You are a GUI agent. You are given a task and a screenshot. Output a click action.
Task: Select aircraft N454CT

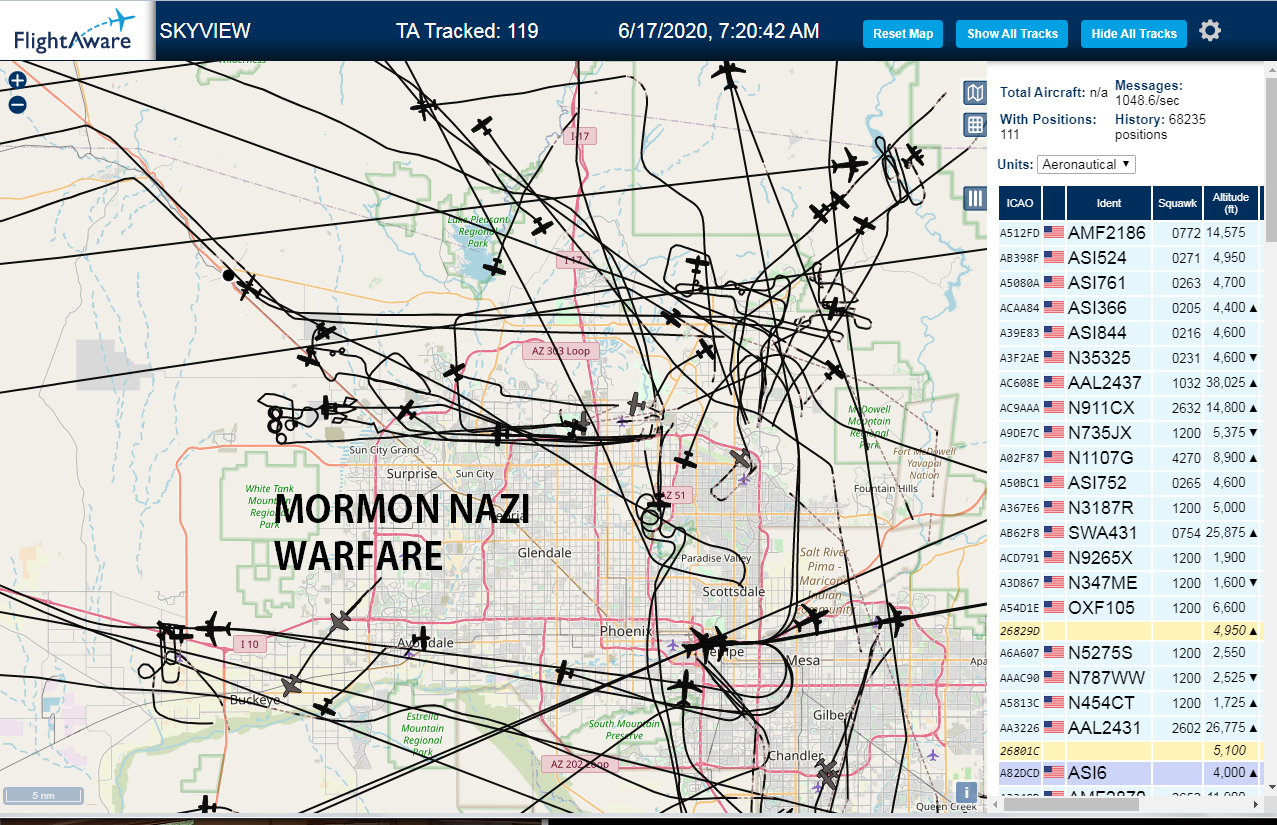pyautogui.click(x=1129, y=703)
